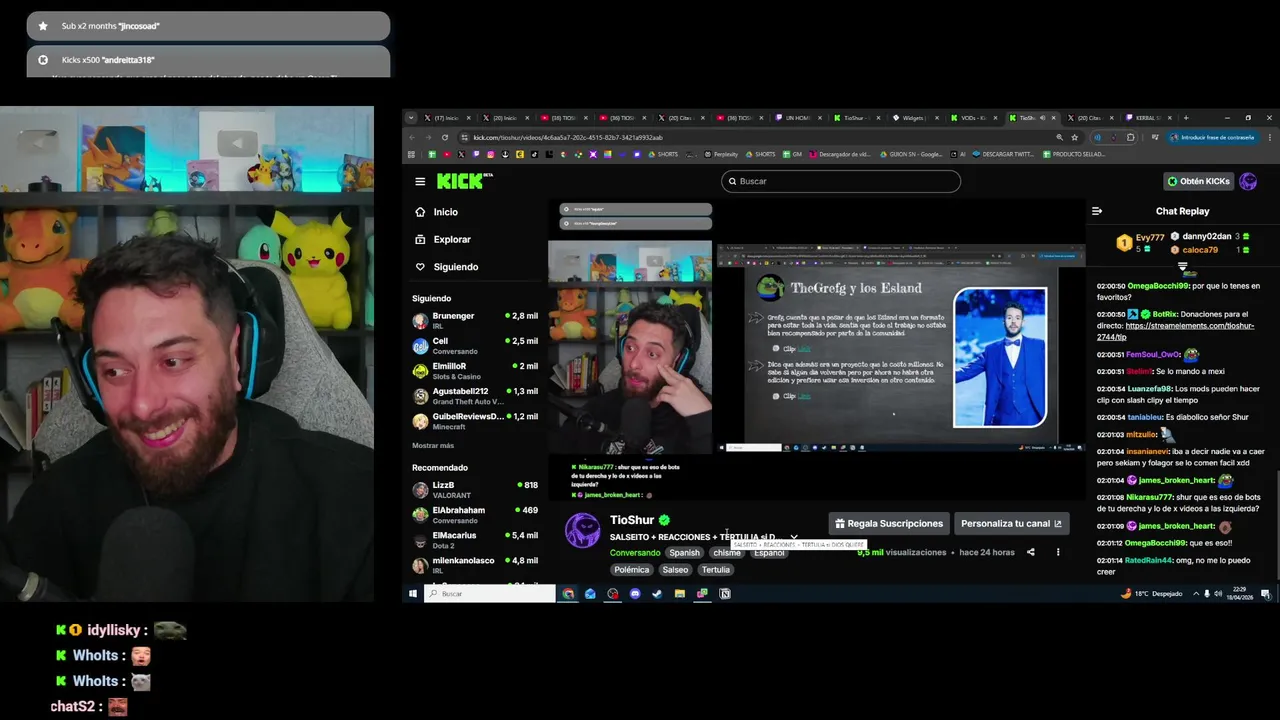Open LizzB recommended channel
Image resolution: width=1280 pixels, height=720 pixels.
click(x=475, y=489)
